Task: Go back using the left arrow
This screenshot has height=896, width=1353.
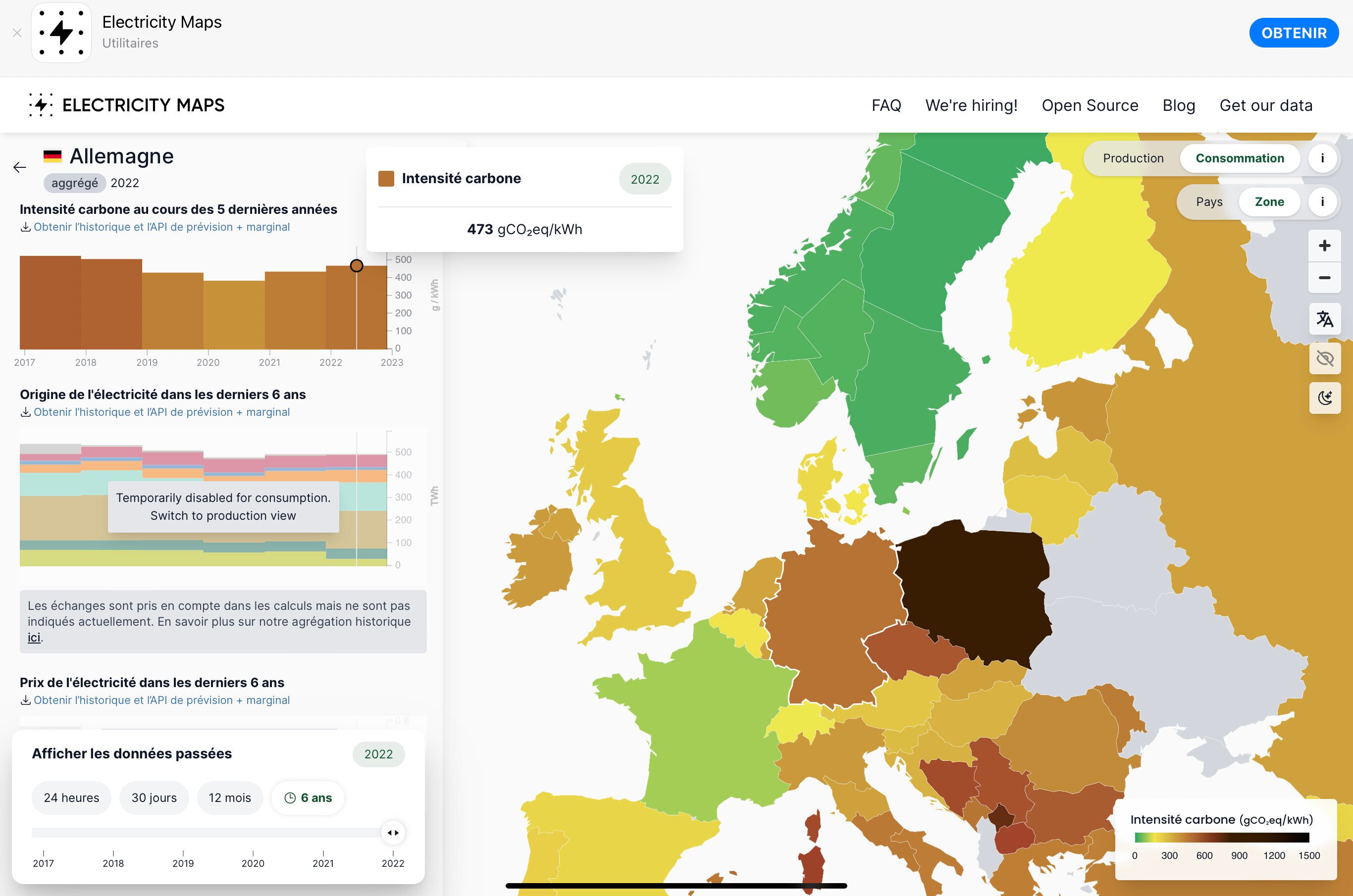Action: (19, 167)
